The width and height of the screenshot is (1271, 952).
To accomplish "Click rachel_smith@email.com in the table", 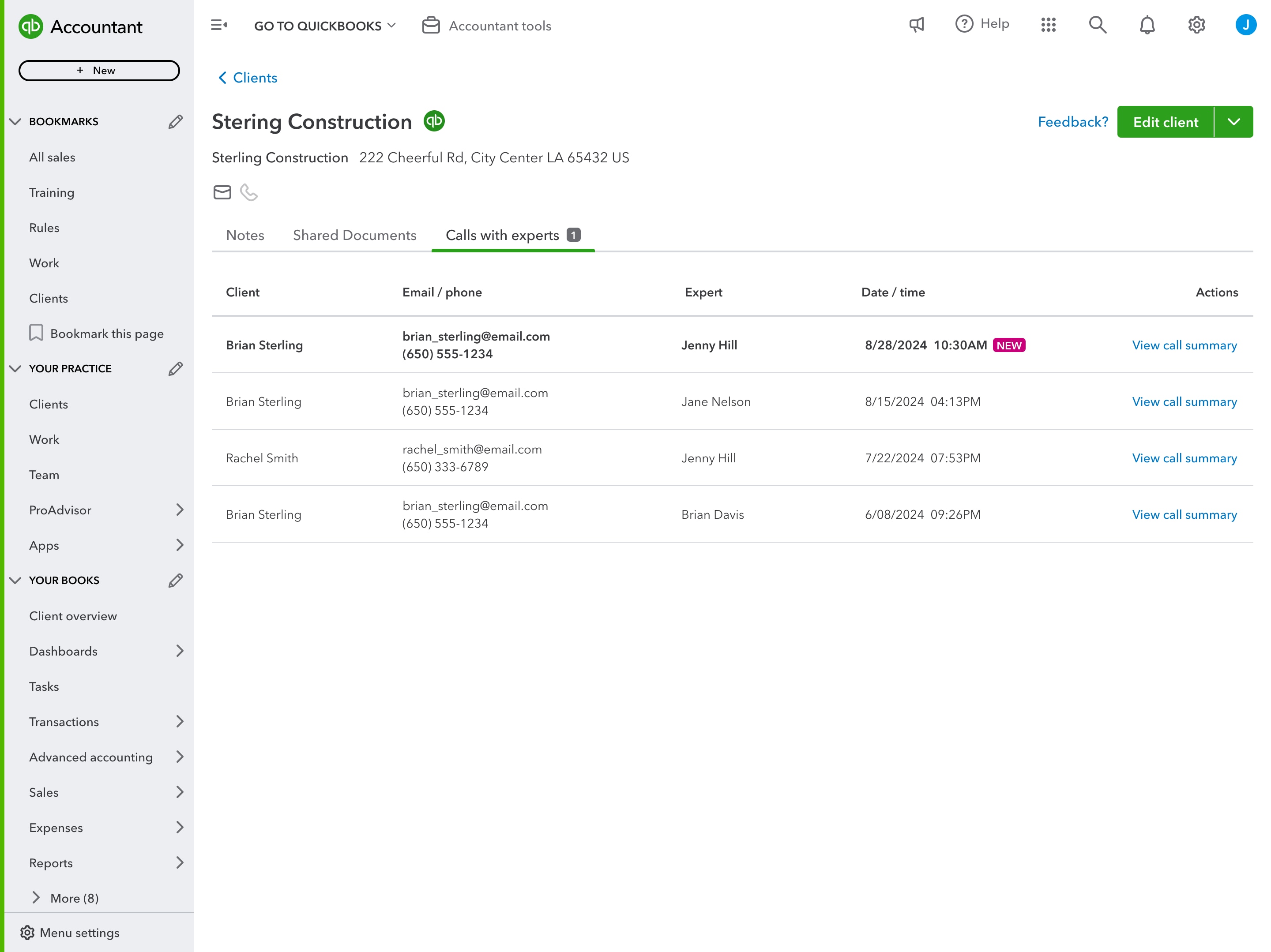I will [472, 449].
